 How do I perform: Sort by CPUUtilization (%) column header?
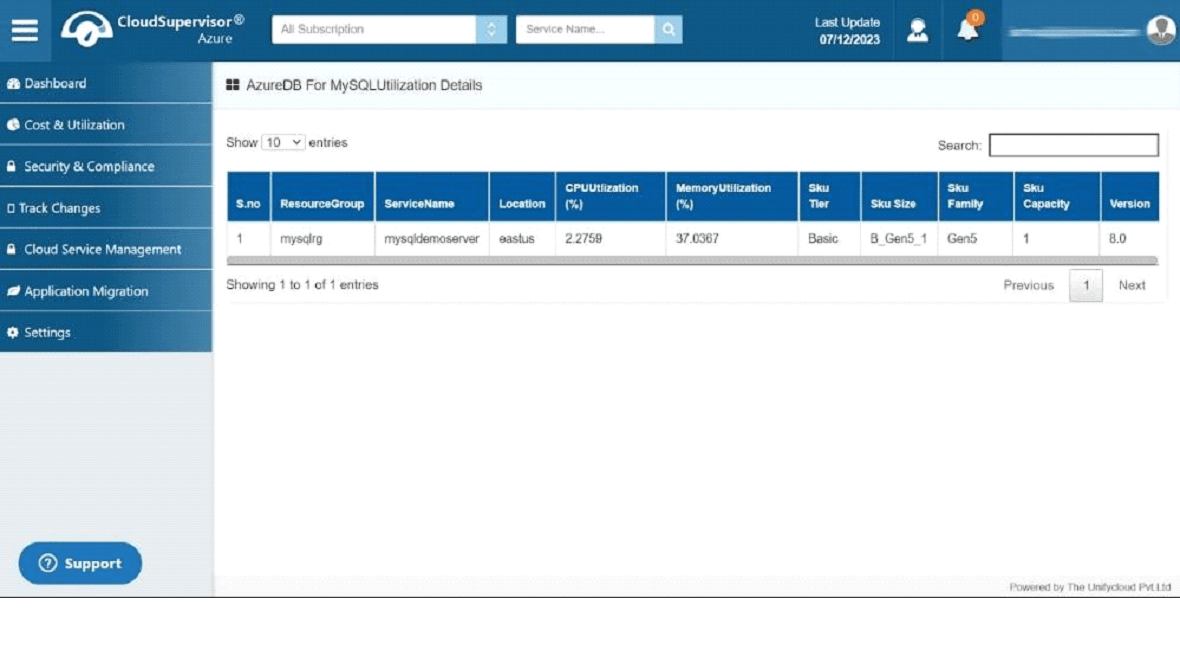610,196
